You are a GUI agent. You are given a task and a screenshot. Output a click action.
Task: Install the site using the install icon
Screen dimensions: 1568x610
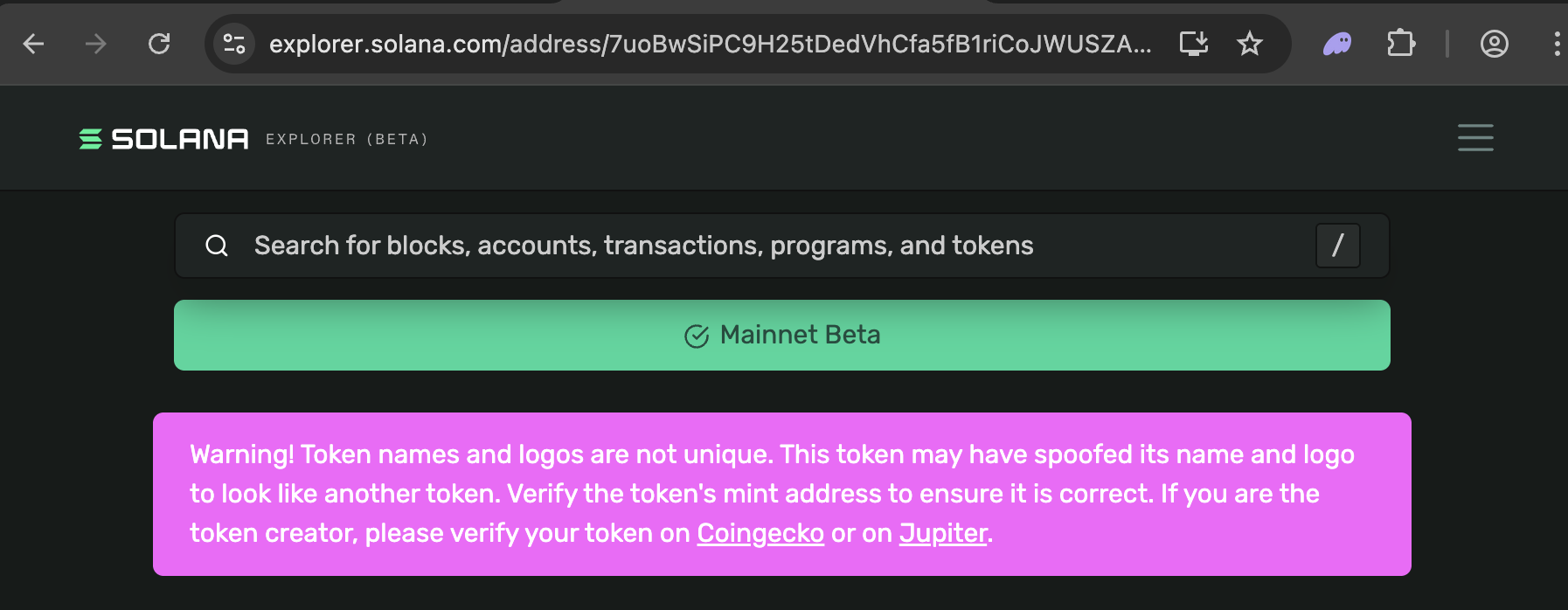[1194, 43]
